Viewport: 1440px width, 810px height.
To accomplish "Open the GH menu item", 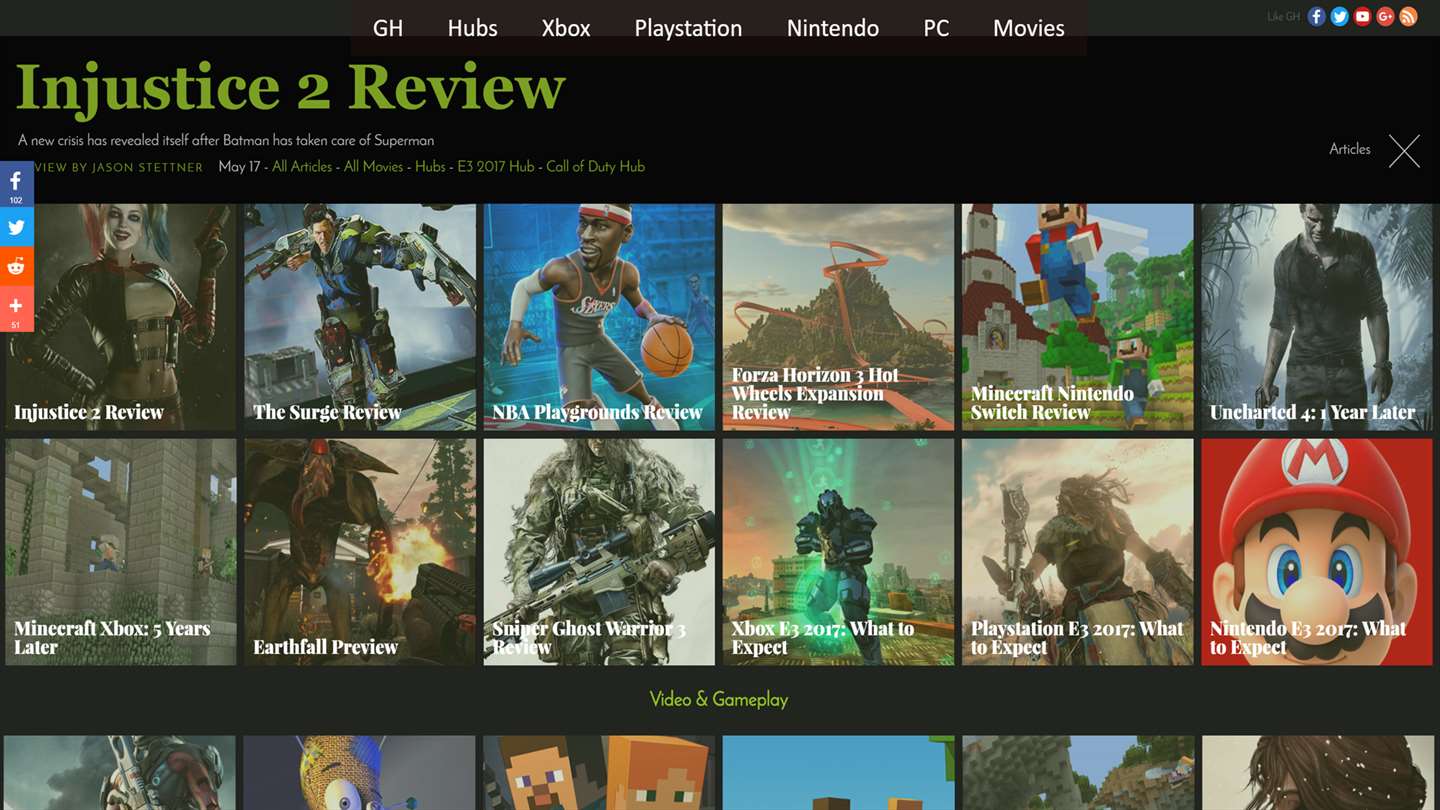I will pos(388,28).
